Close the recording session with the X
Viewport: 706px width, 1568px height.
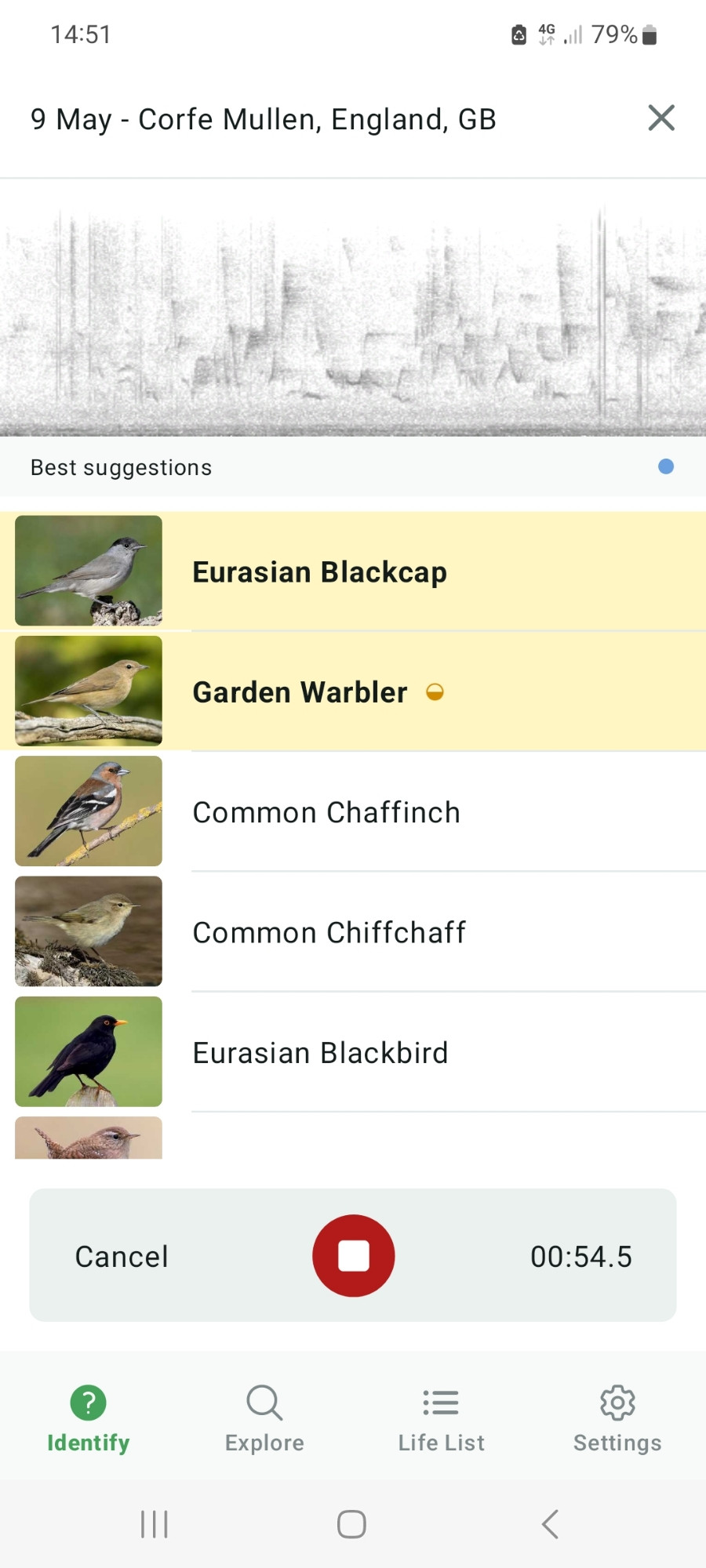point(661,118)
